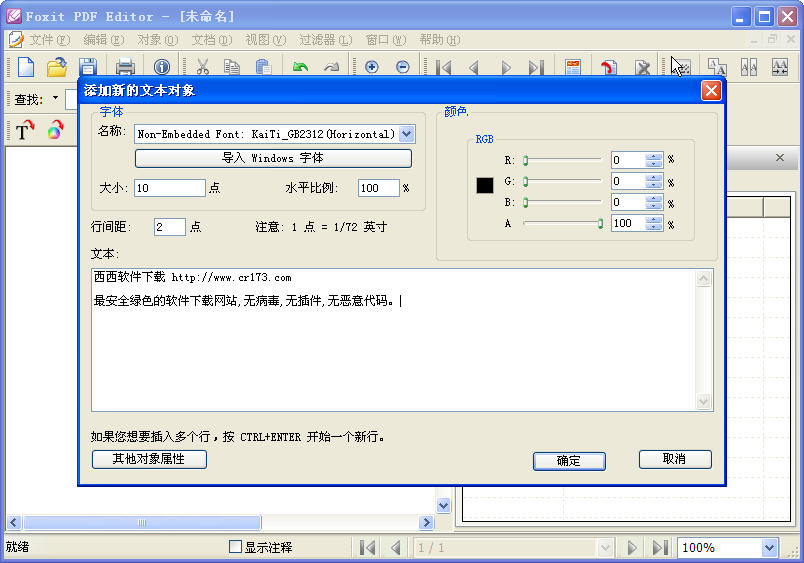Click the B value spinner arrows
The width and height of the screenshot is (804, 563).
coord(653,202)
